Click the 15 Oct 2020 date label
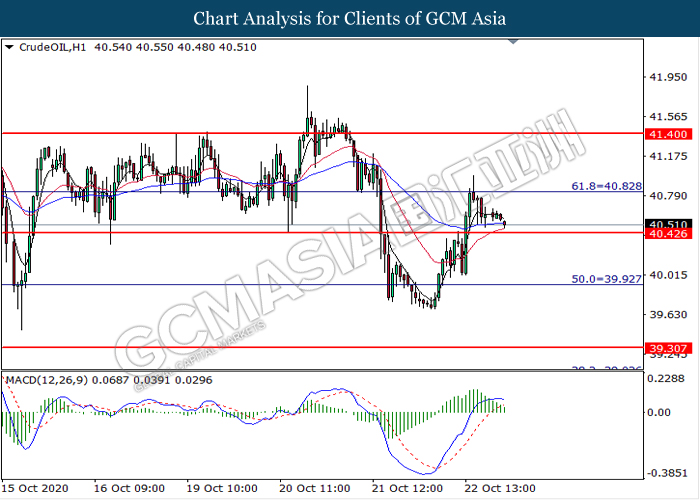700x500 pixels. [x=35, y=488]
